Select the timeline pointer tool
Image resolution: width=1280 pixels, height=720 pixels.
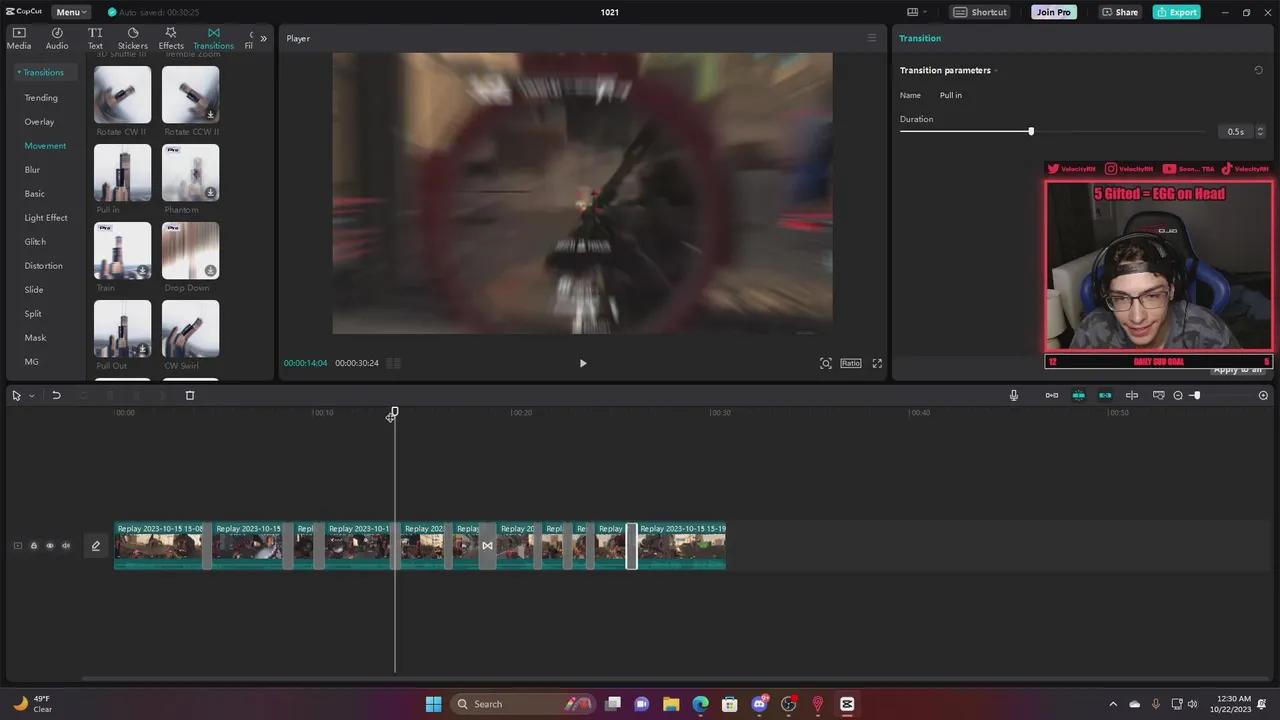(16, 395)
